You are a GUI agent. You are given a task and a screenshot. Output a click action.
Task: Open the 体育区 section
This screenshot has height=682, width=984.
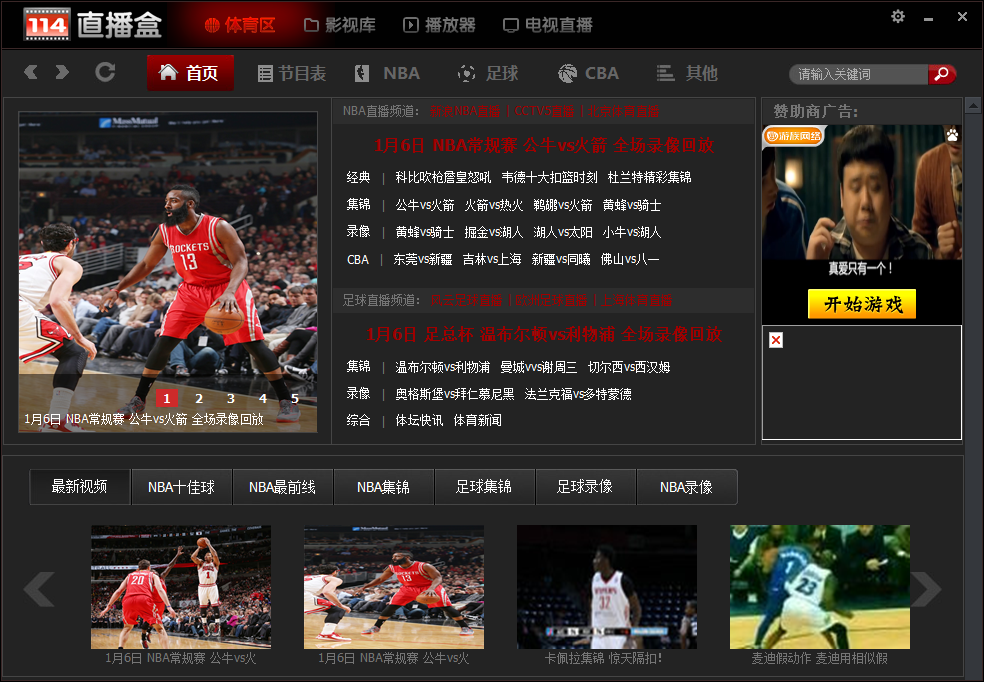[x=240, y=25]
